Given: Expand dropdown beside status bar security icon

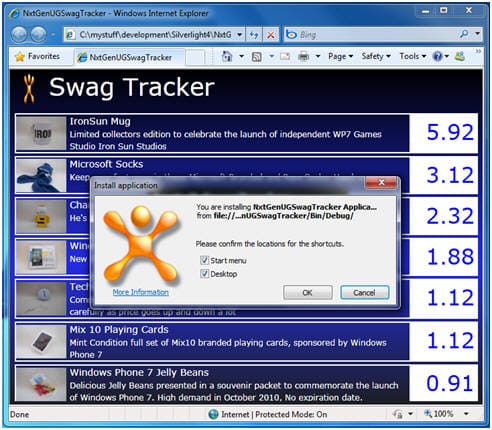Looking at the screenshot, I should pos(410,414).
